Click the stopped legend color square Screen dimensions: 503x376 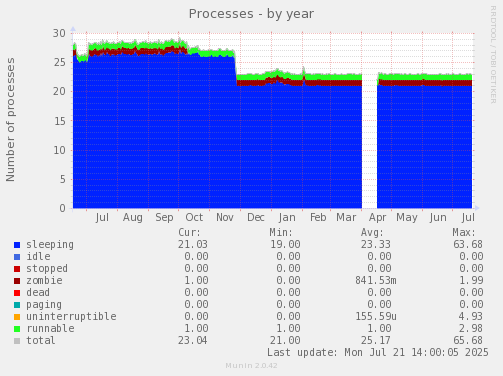17,269
